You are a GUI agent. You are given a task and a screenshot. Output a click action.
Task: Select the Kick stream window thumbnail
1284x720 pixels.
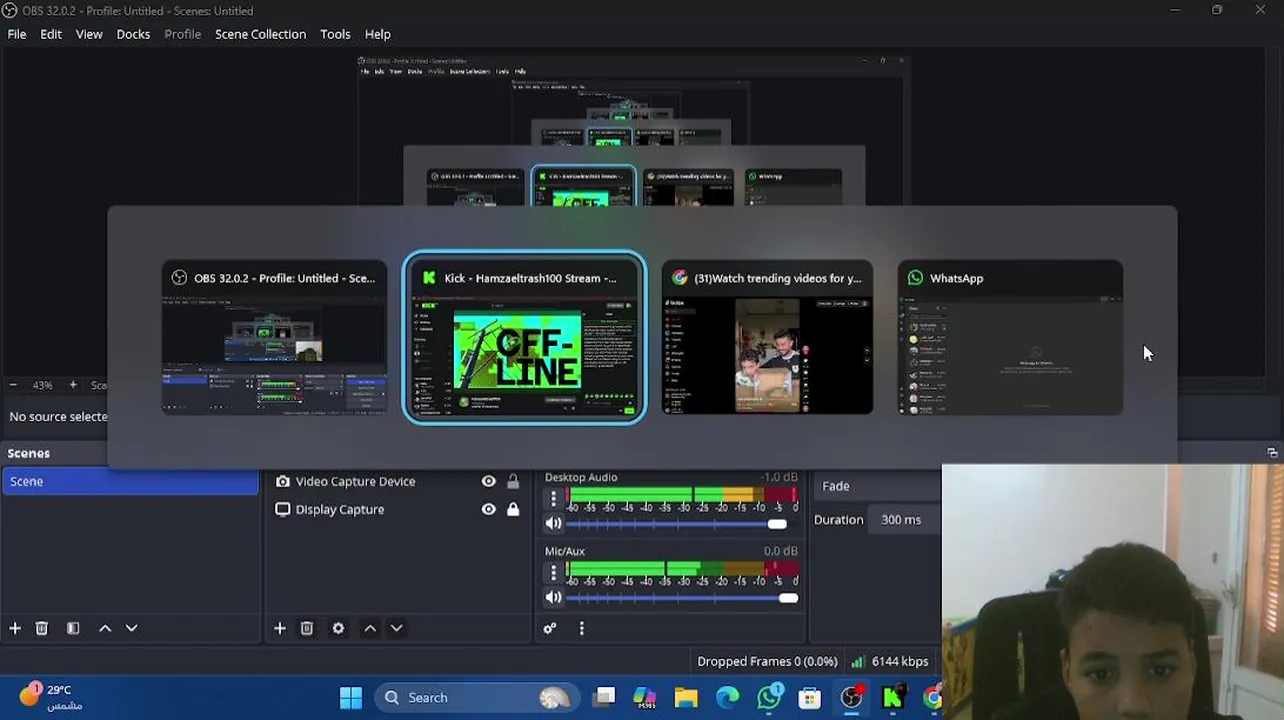525,338
